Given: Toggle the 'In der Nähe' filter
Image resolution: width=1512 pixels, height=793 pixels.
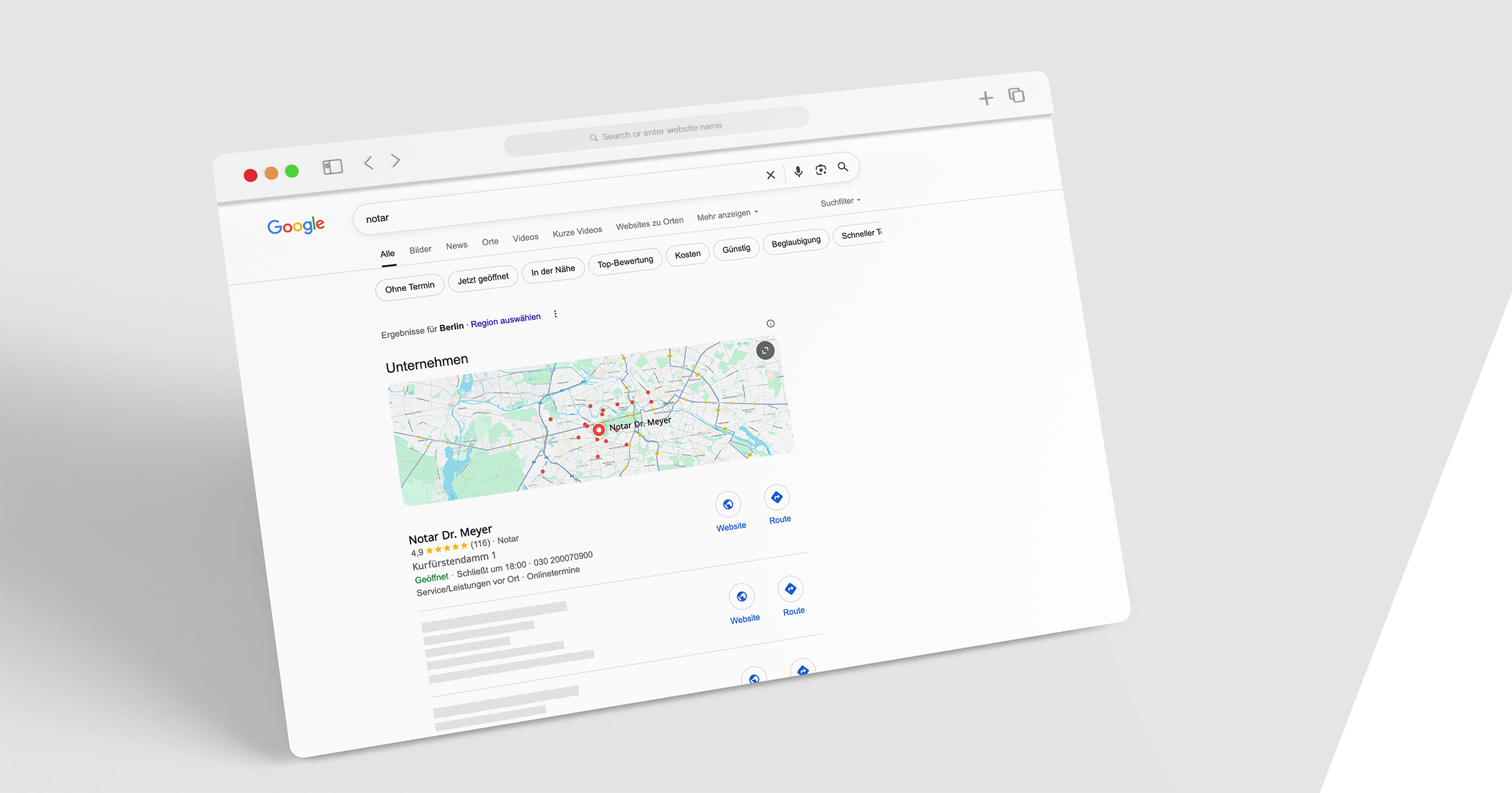Looking at the screenshot, I should [x=553, y=269].
